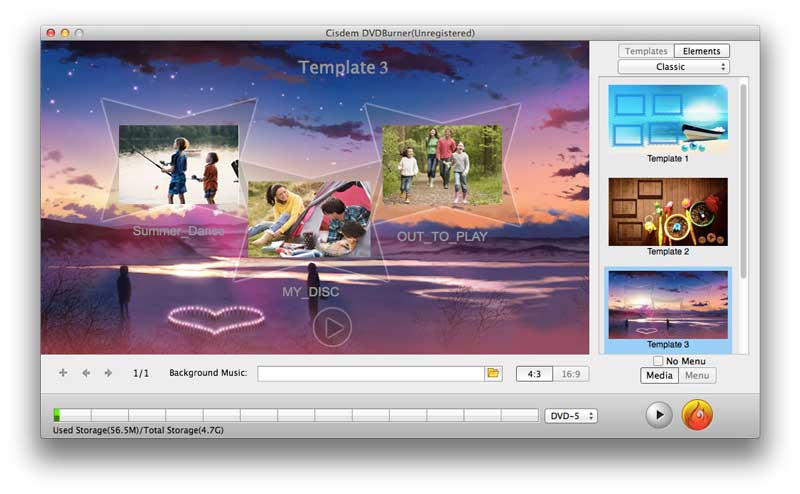The height and width of the screenshot is (494, 800).
Task: Choose the Template 3 thumbnail
Action: click(x=668, y=305)
